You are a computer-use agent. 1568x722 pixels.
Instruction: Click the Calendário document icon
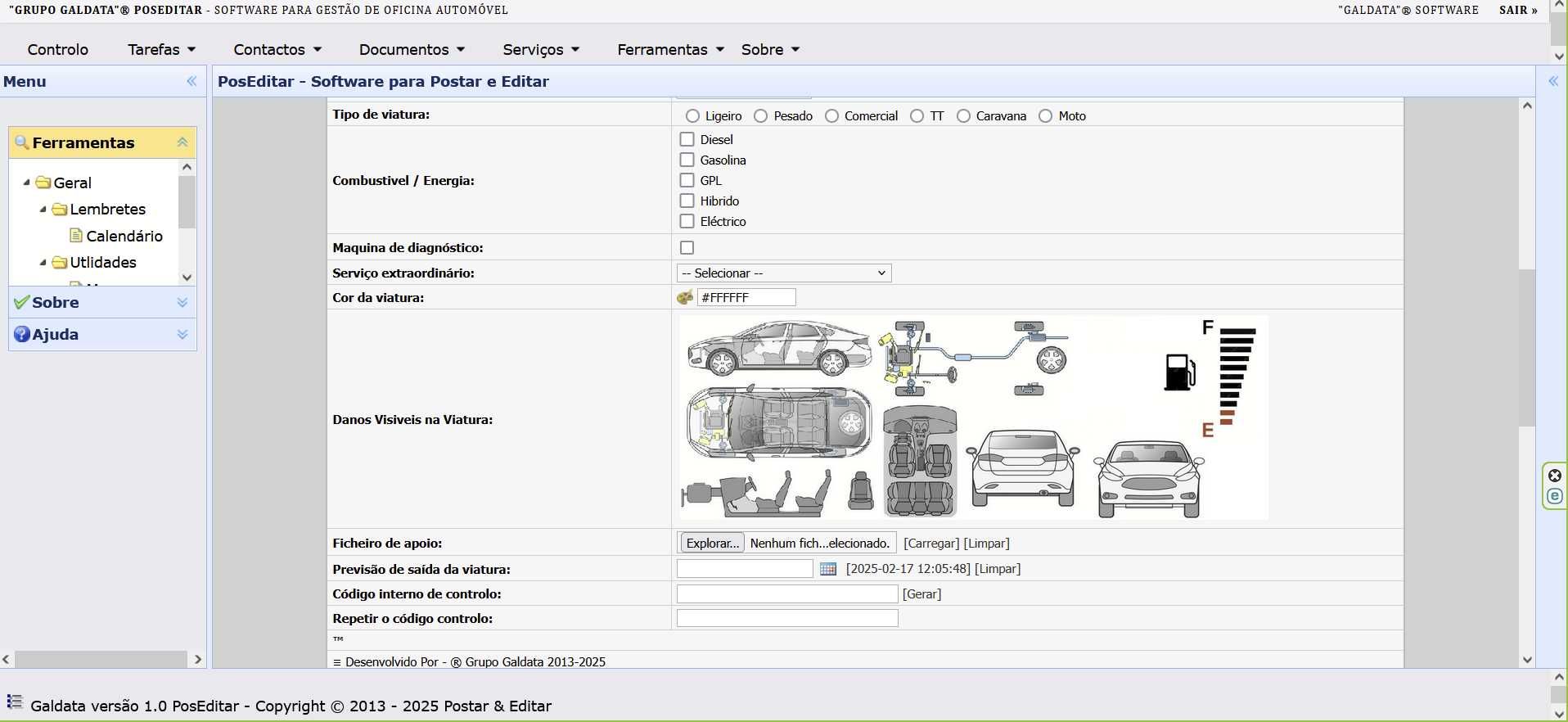pyautogui.click(x=76, y=236)
